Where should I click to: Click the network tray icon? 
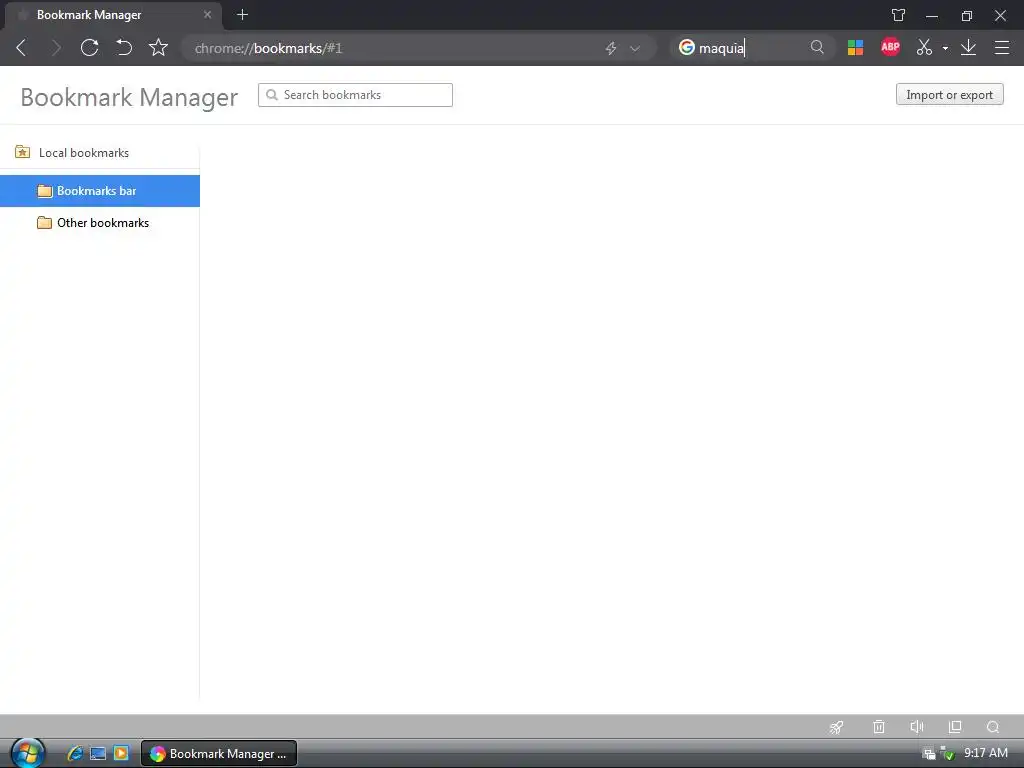tap(930, 754)
